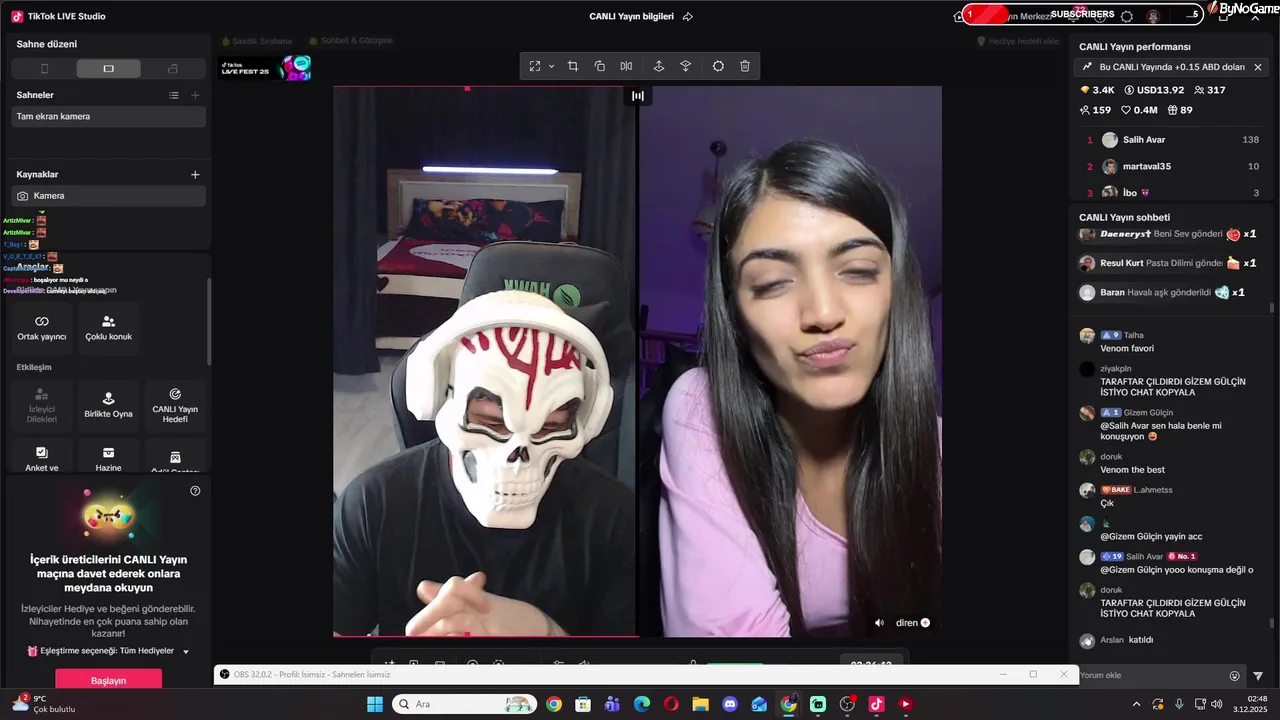Image resolution: width=1280 pixels, height=720 pixels.
Task: Select the crop tool in source toolbar
Action: (573, 66)
